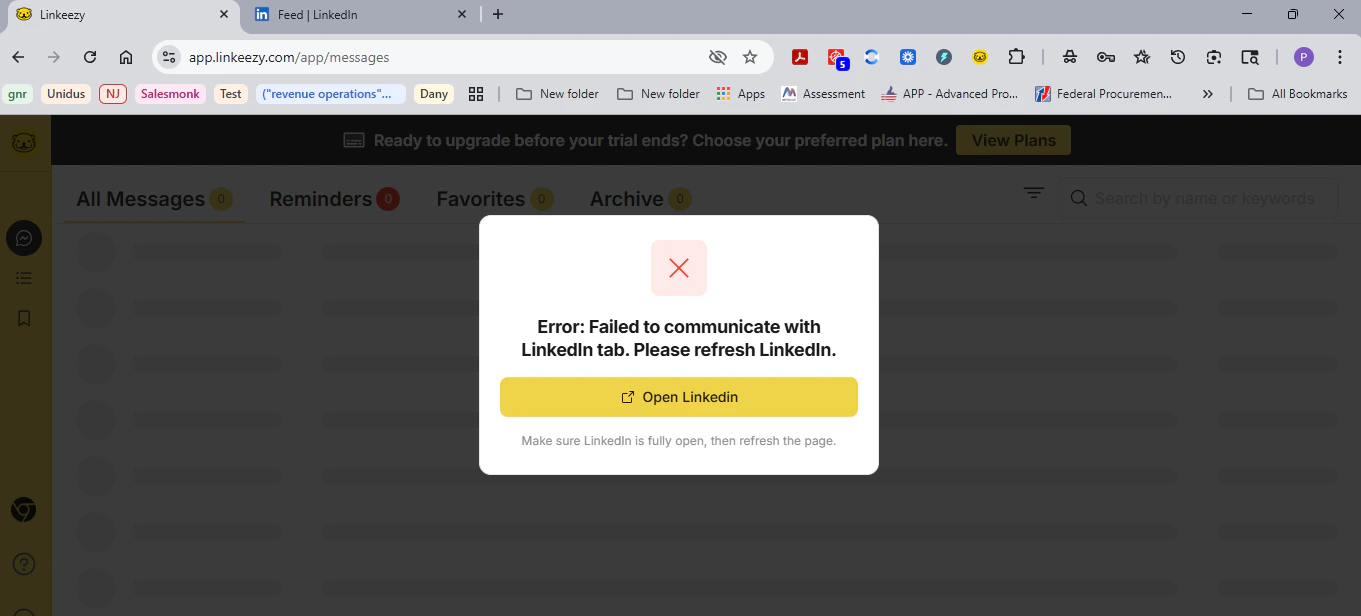Click the lightning bolt extension icon
This screenshot has width=1361, height=616.
pos(944,57)
